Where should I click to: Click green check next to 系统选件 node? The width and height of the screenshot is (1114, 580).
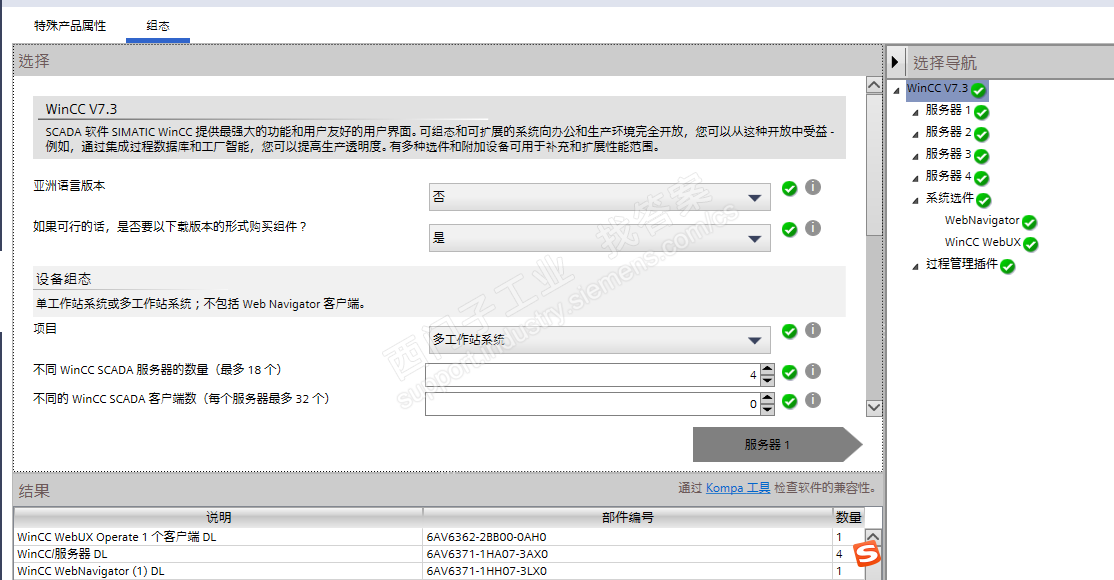(983, 200)
